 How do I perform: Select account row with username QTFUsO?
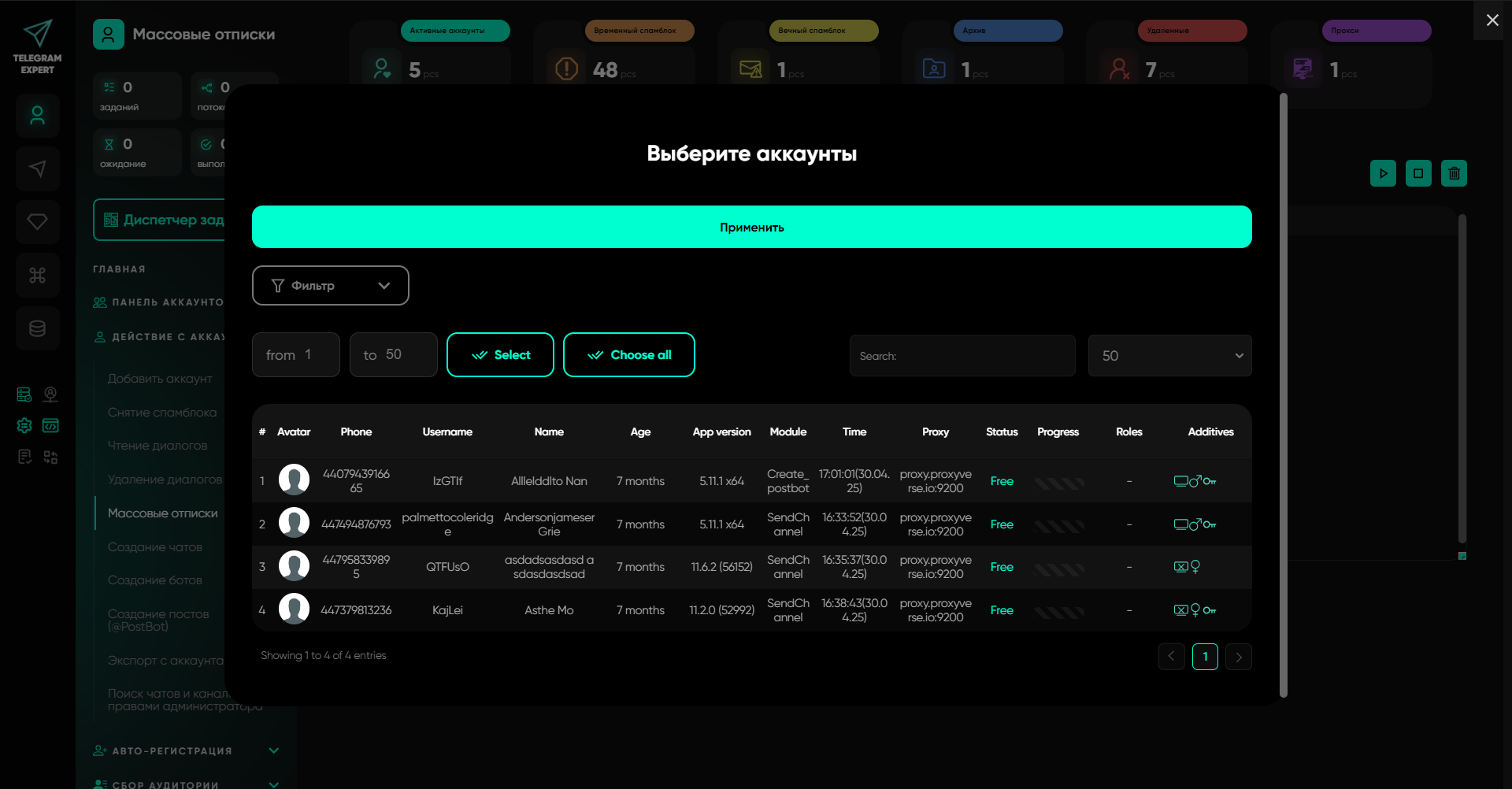point(447,567)
